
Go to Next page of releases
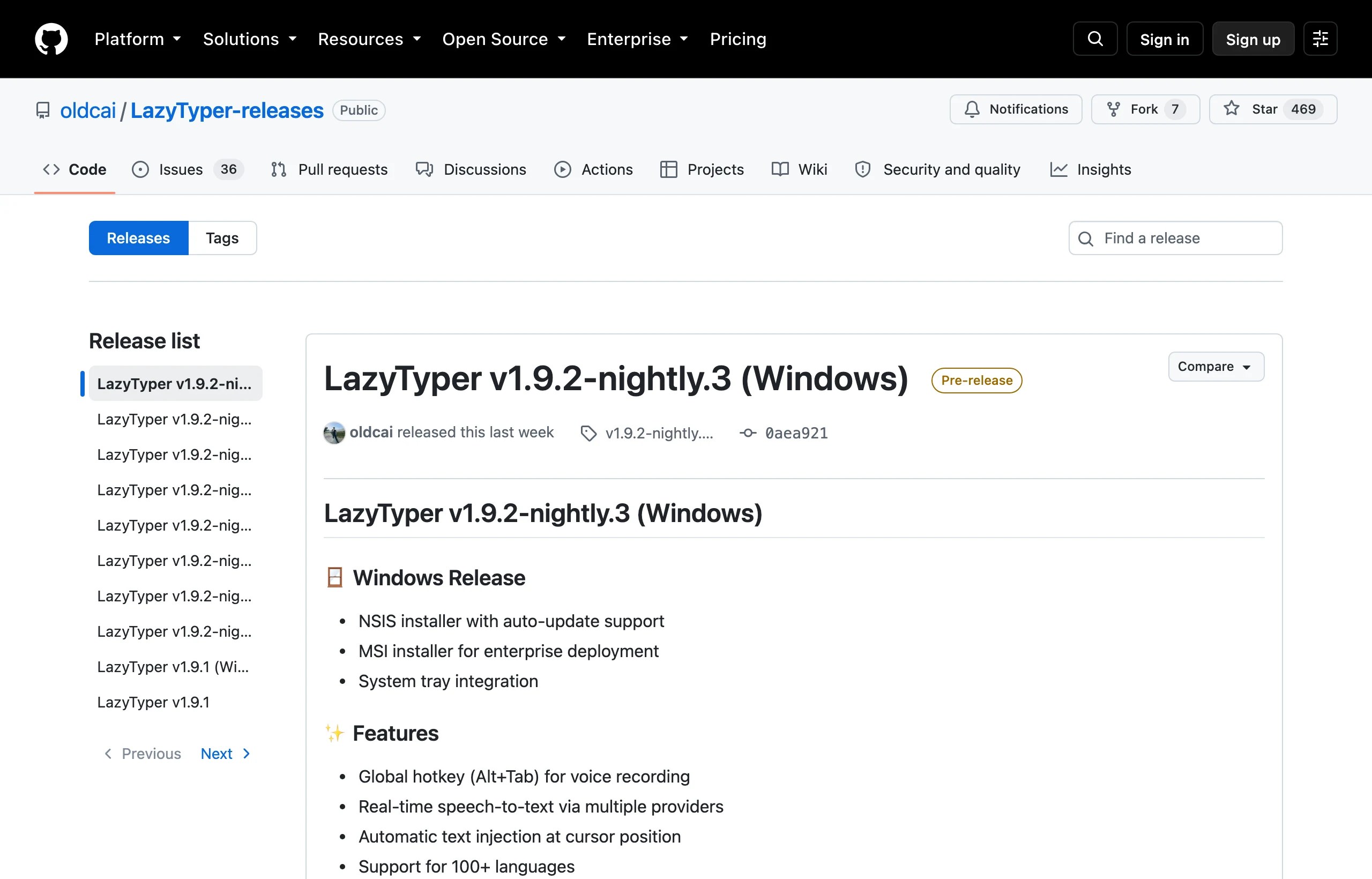(x=226, y=754)
